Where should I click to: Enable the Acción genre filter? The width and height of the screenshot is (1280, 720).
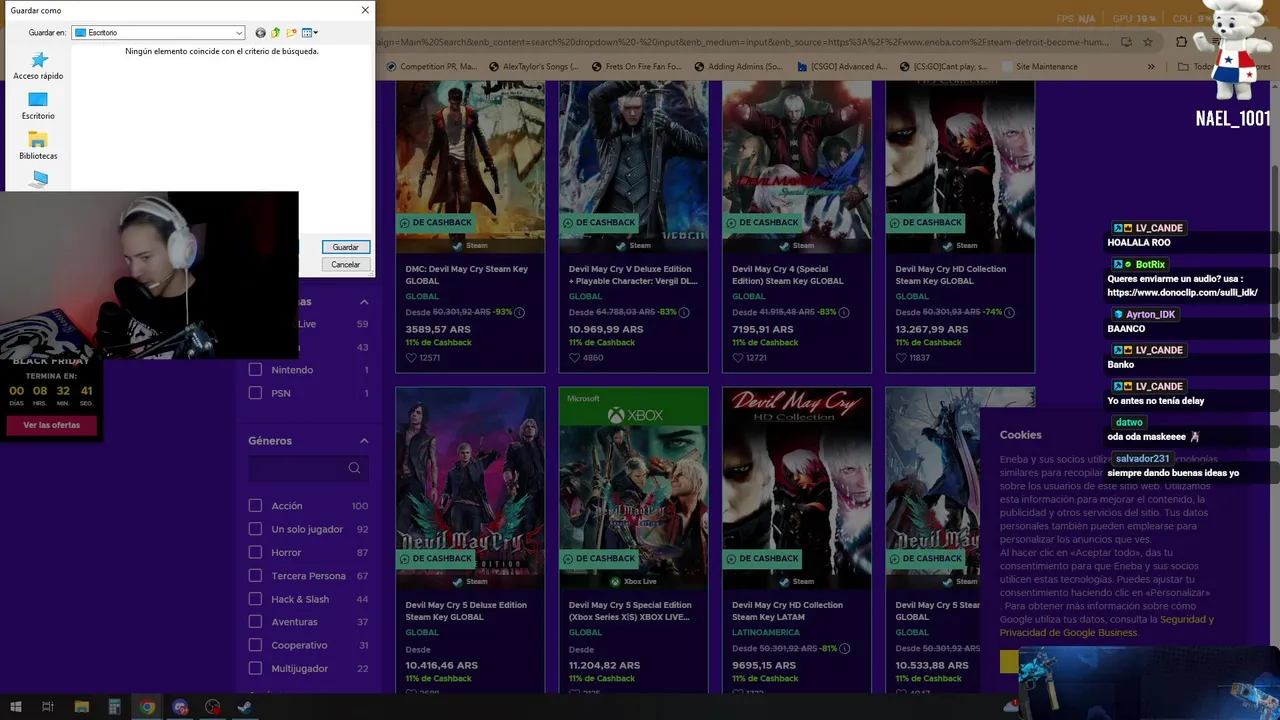pyautogui.click(x=255, y=506)
